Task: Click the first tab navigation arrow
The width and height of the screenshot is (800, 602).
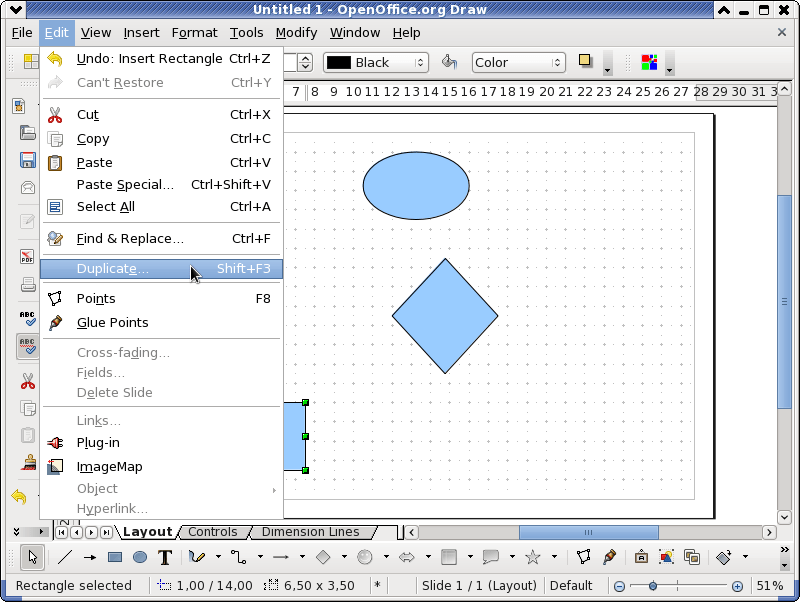Action: (x=62, y=533)
